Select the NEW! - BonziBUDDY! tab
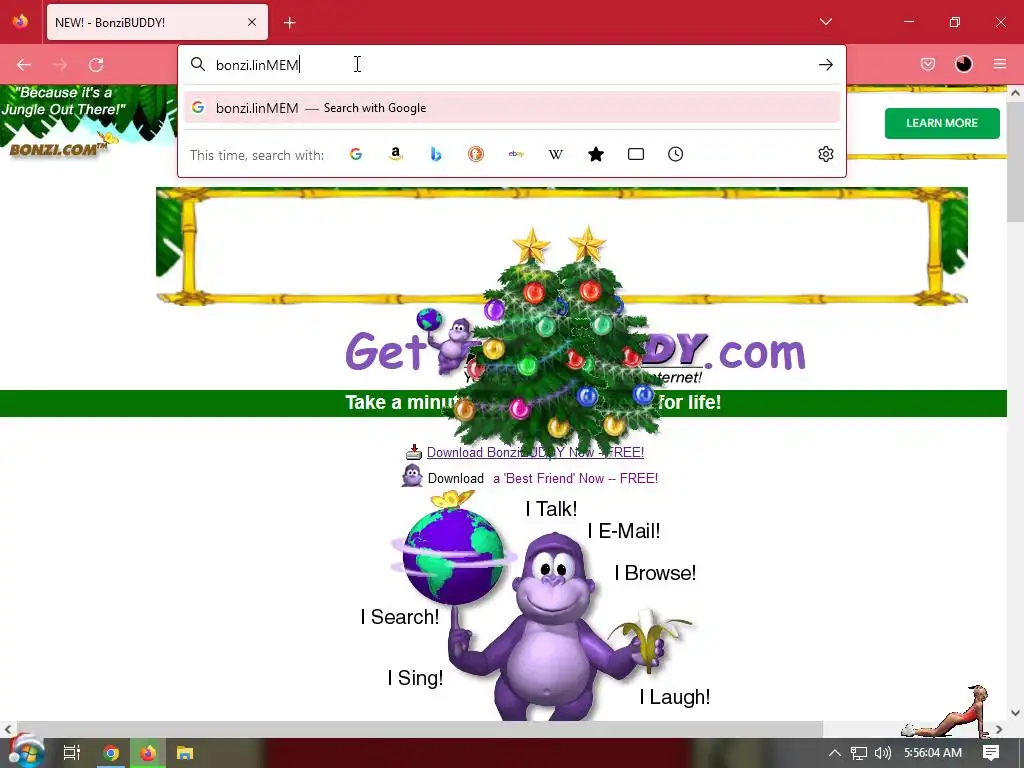Screen dimensions: 1024x768 click(x=157, y=22)
